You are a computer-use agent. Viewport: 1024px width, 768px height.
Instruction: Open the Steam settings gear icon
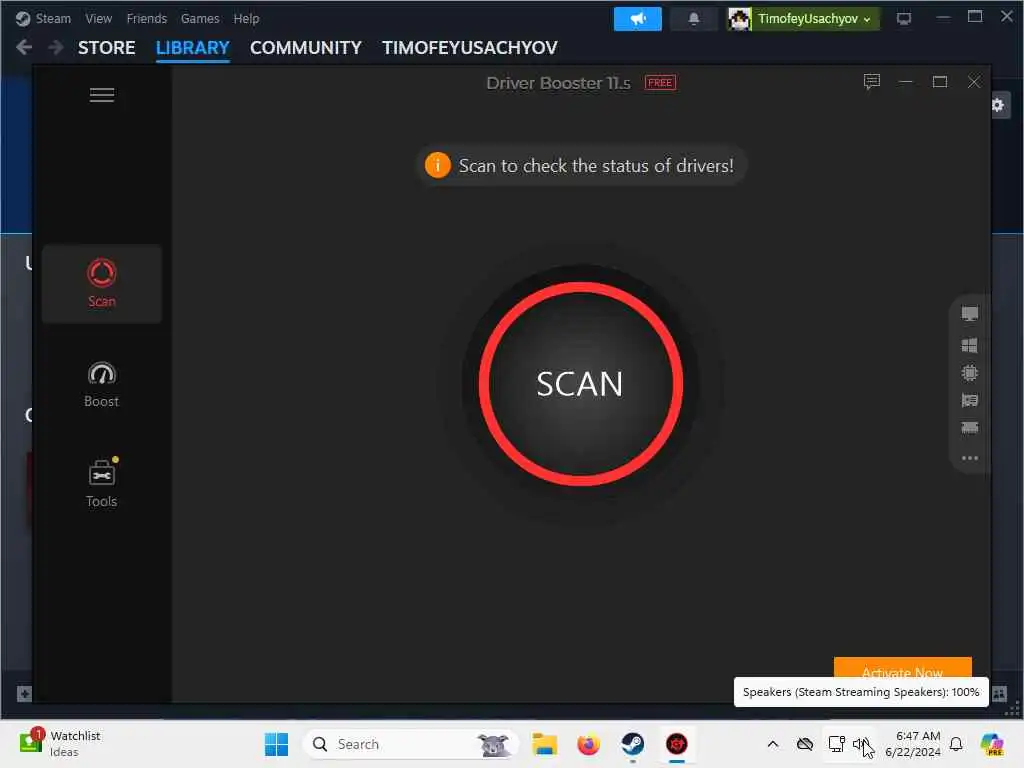[998, 105]
